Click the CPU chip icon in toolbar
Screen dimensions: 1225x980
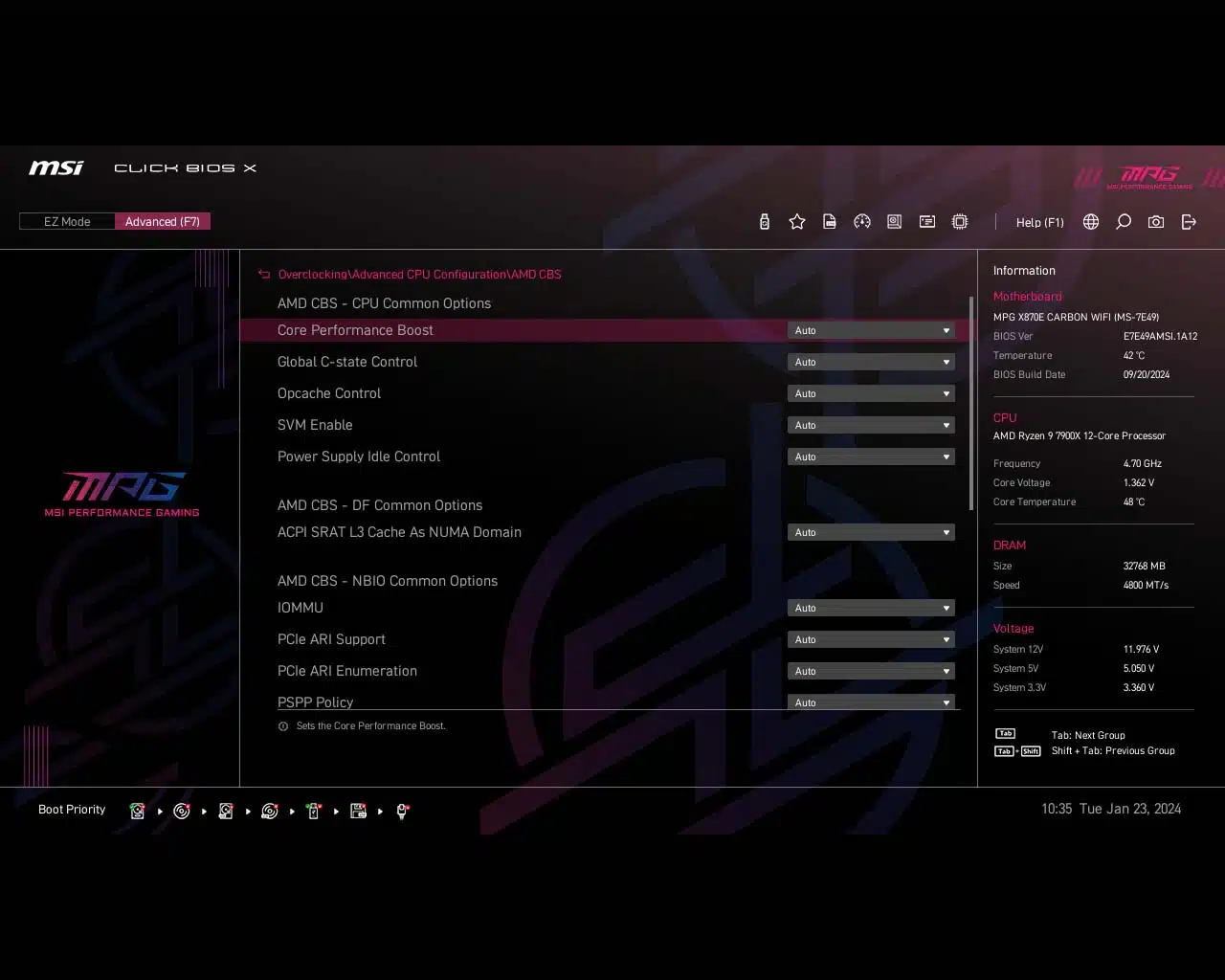tap(960, 222)
